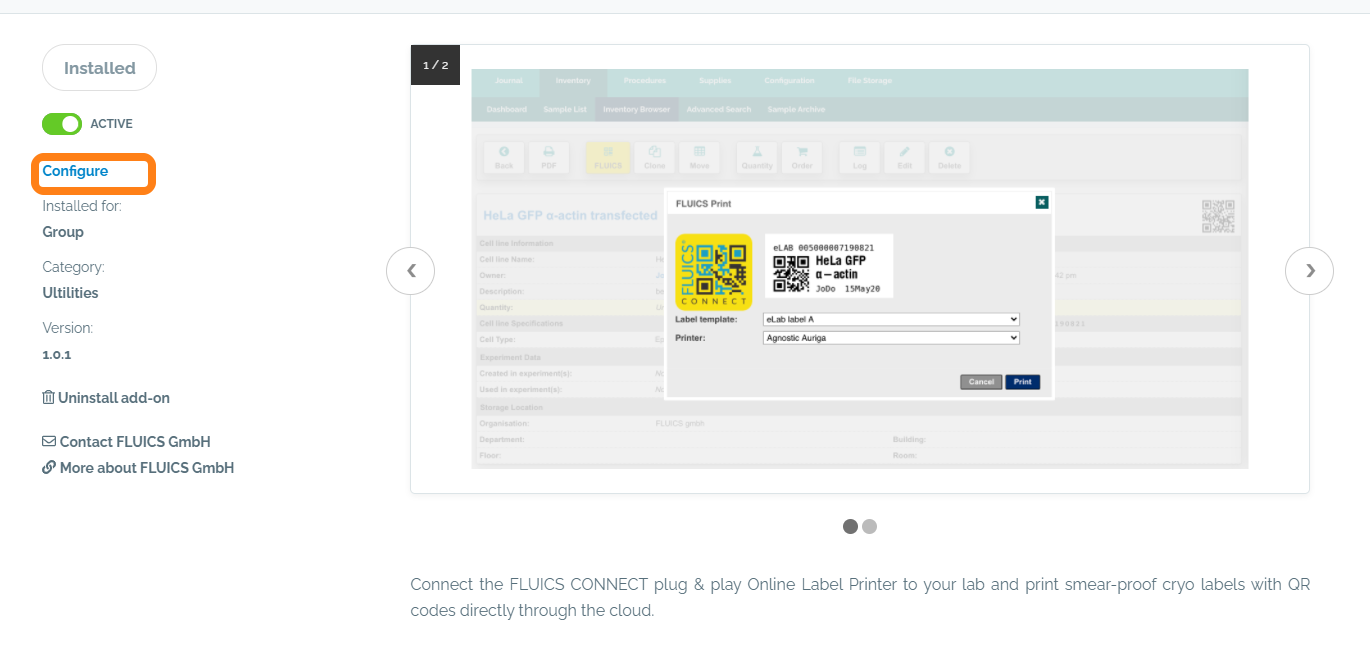Click the 1 / 2 slide counter badge
Screen dimensions: 1370x663
435,65
